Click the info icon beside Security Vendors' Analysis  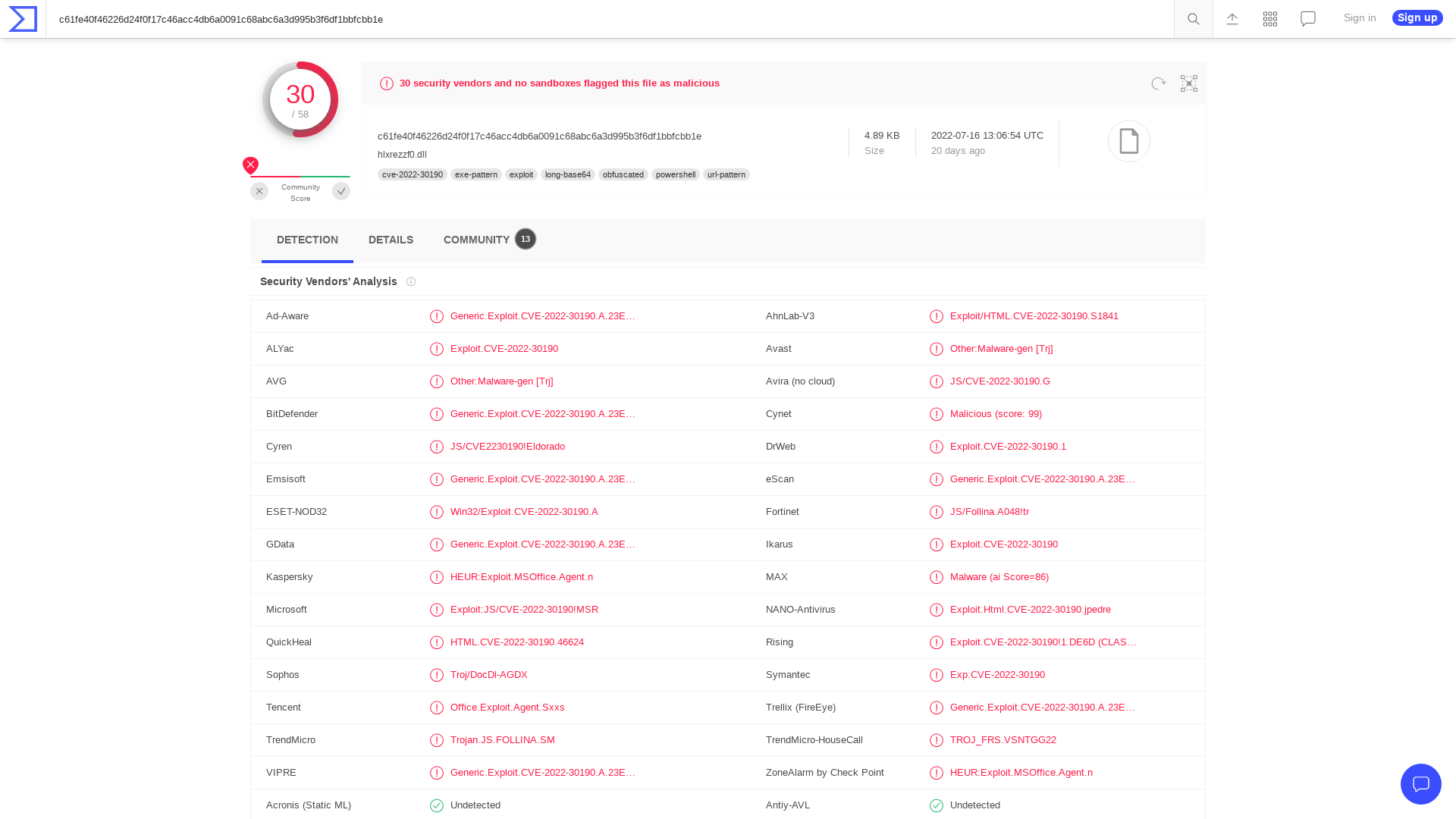[x=410, y=281]
